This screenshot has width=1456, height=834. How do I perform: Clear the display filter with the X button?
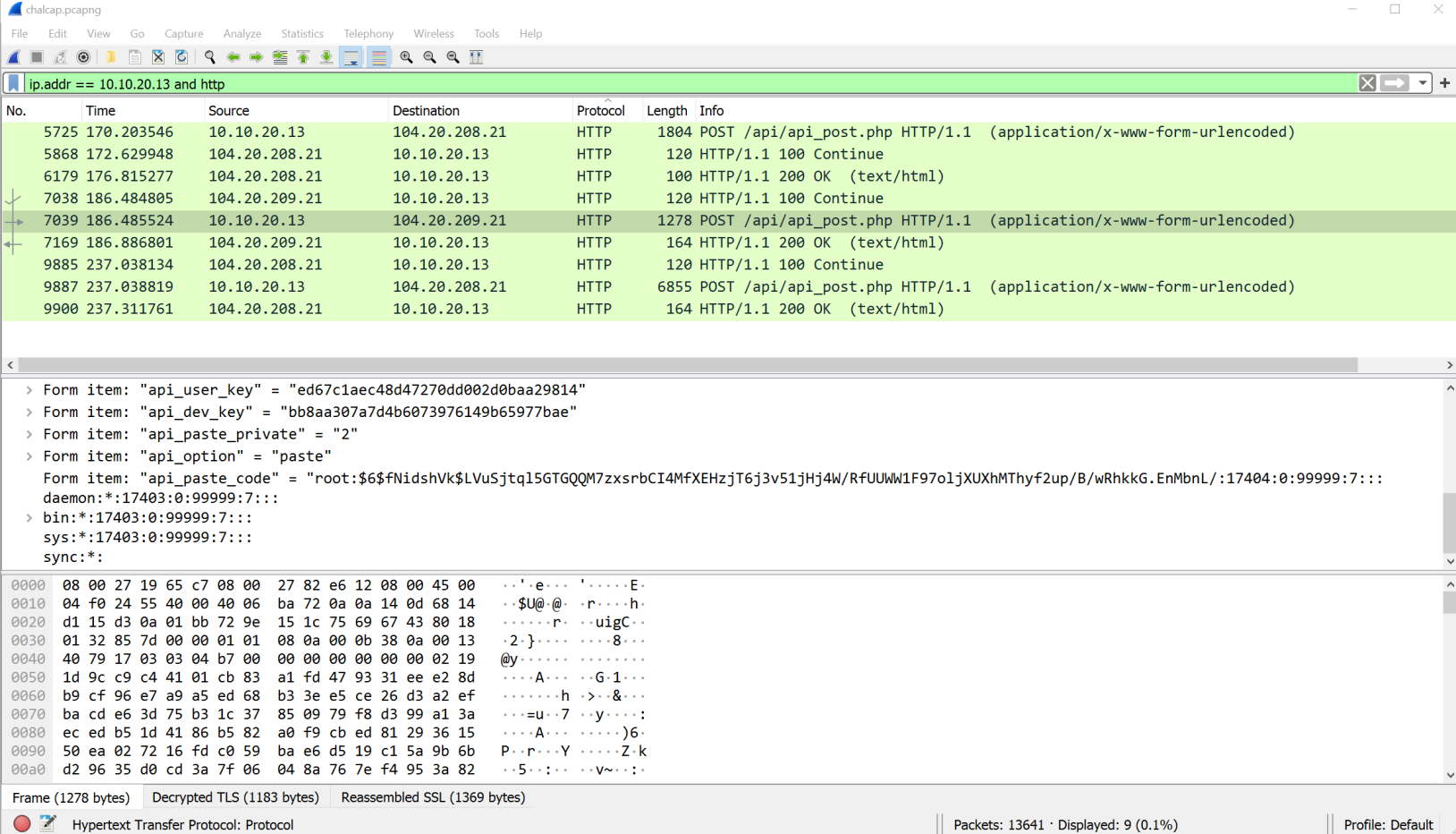[x=1367, y=83]
